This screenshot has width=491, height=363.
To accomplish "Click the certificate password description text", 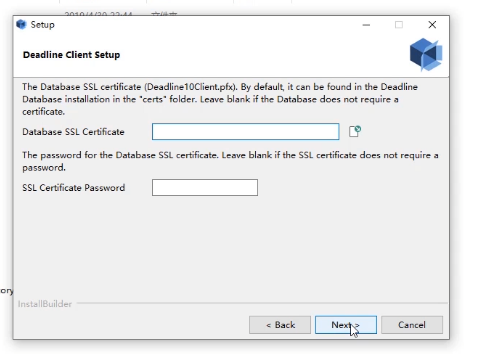I will point(230,161).
